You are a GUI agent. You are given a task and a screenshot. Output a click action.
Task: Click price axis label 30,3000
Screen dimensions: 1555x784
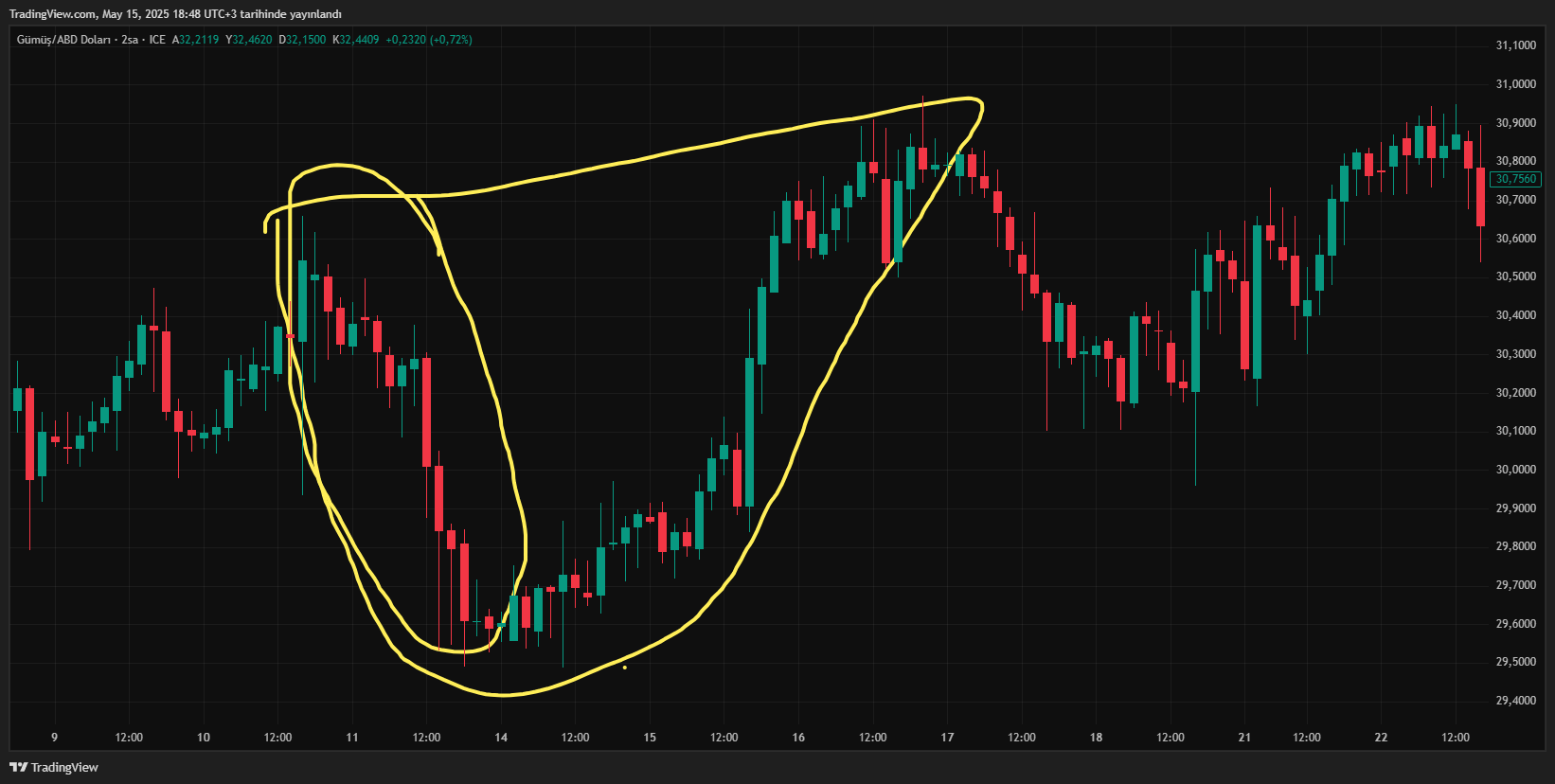click(x=1516, y=354)
